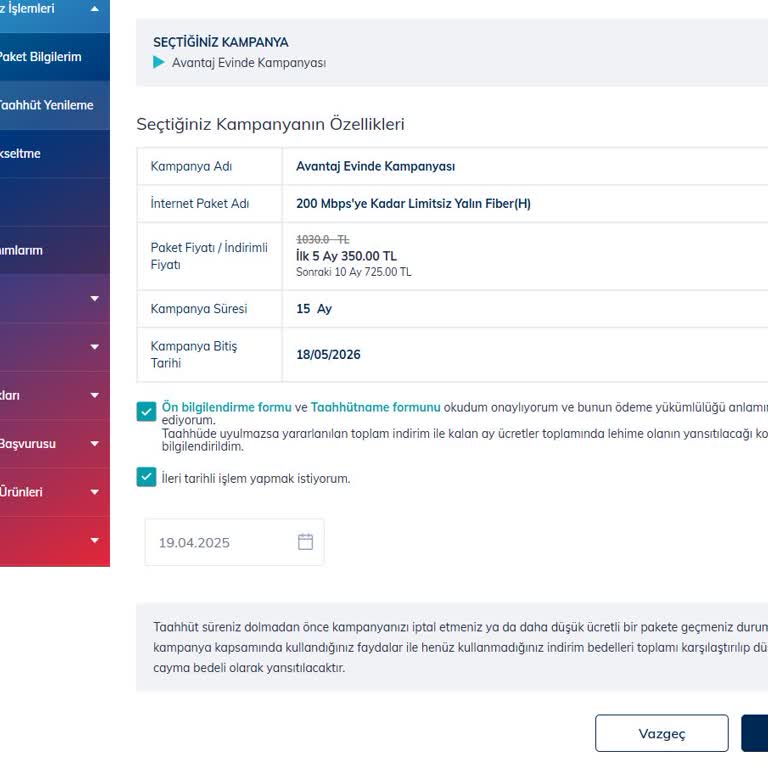The image size is (768, 768).
Task: Click the 'İnternet Paket Adı' label cell
Action: [x=210, y=204]
